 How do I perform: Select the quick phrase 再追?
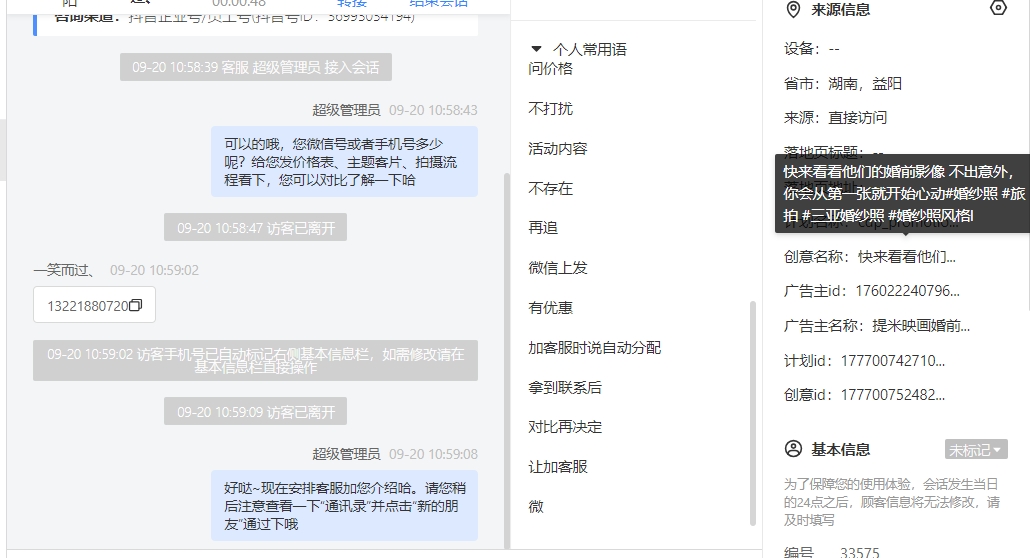(543, 228)
